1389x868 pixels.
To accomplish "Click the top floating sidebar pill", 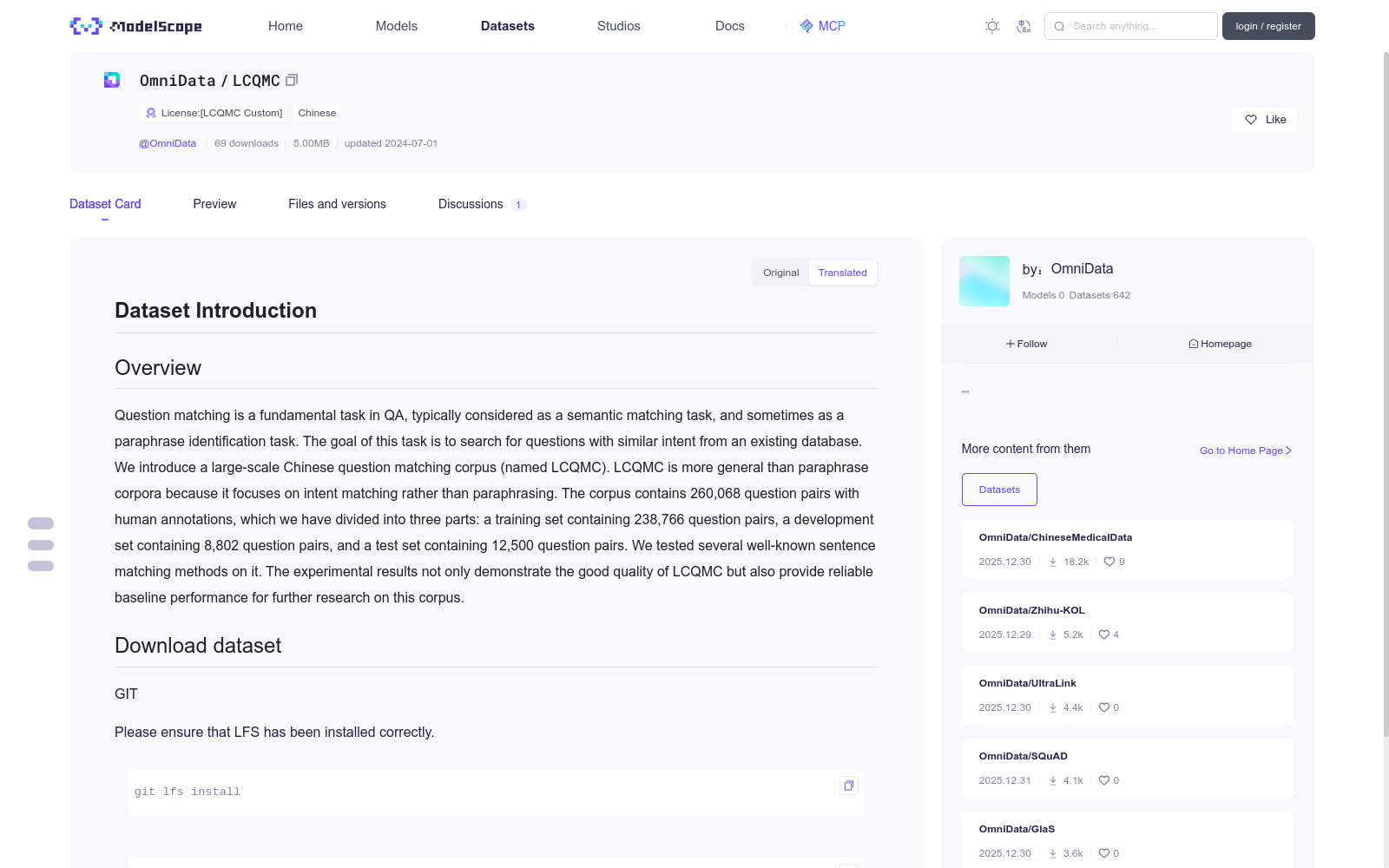I will pos(41,523).
